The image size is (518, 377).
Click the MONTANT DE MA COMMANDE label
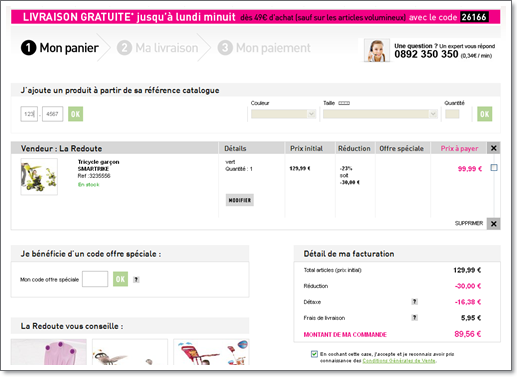click(x=345, y=334)
